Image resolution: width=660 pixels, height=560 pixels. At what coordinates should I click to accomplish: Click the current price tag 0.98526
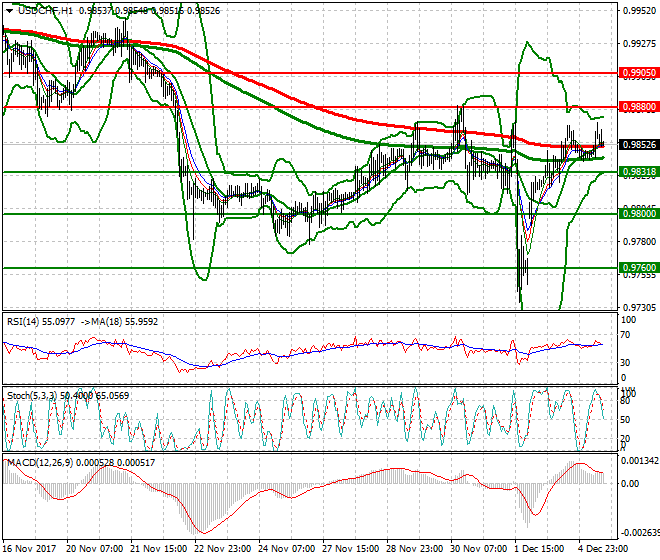click(x=637, y=145)
